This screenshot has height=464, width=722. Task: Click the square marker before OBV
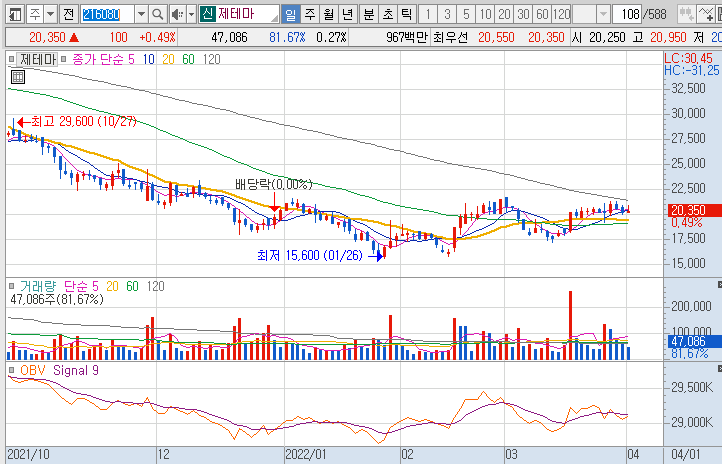pyautogui.click(x=12, y=370)
